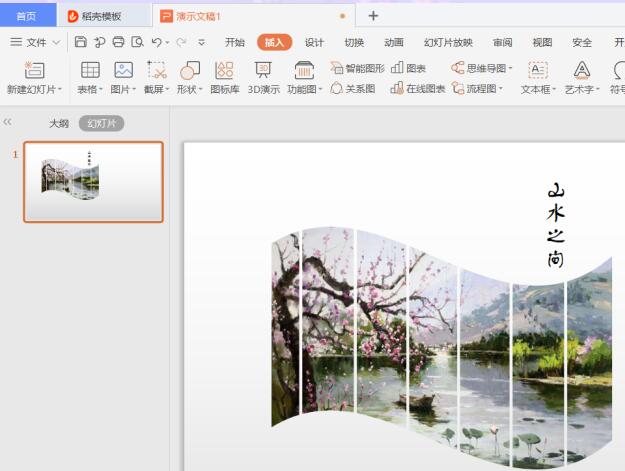Expand the 形状 dropdown arrow
Viewport: 625px width, 471px height.
[200, 89]
